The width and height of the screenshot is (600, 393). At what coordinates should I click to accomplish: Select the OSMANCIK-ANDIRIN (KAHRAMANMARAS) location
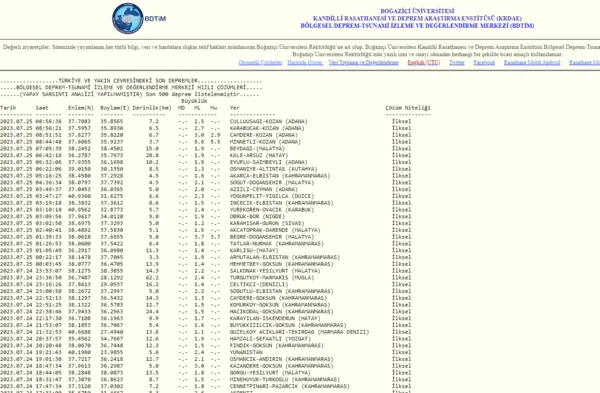[x=282, y=359]
